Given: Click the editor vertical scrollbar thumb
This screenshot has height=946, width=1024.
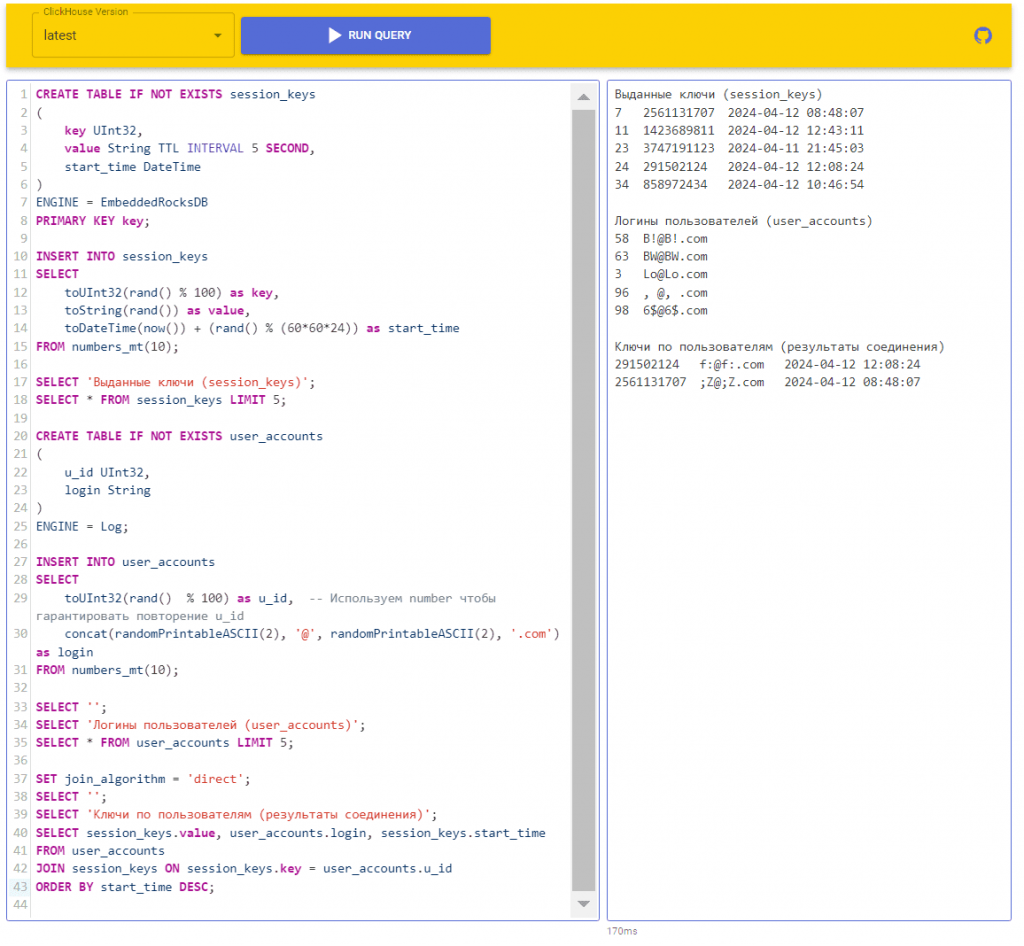Looking at the screenshot, I should (583, 500).
